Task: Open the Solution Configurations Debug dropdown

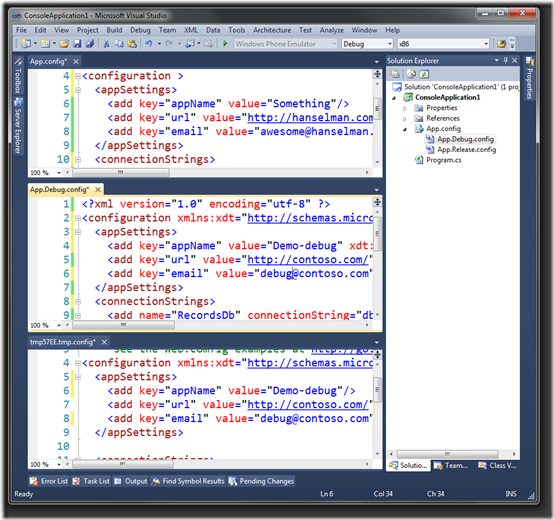Action: 390,44
